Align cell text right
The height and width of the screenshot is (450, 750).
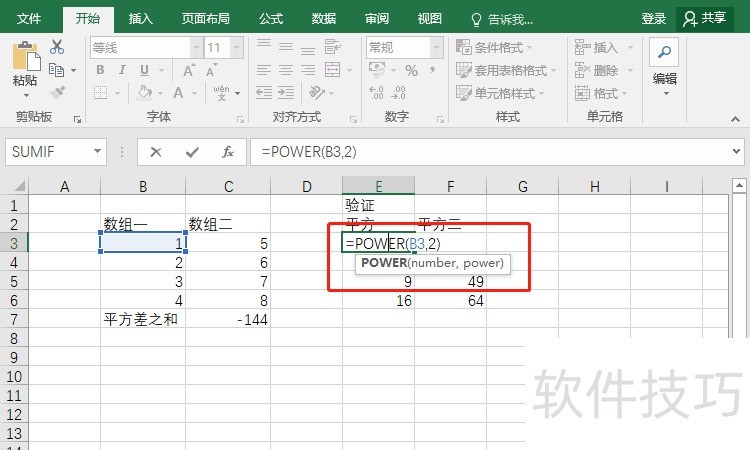pyautogui.click(x=308, y=70)
